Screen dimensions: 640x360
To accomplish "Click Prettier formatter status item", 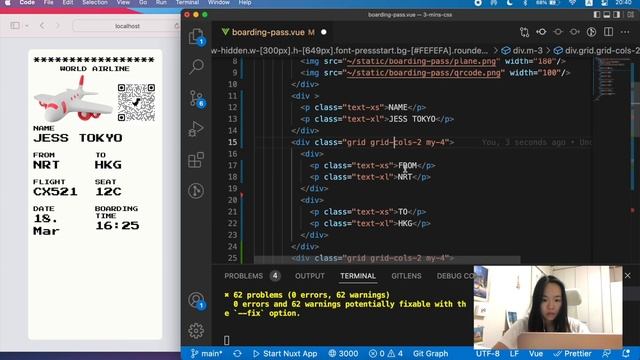I will (572, 353).
